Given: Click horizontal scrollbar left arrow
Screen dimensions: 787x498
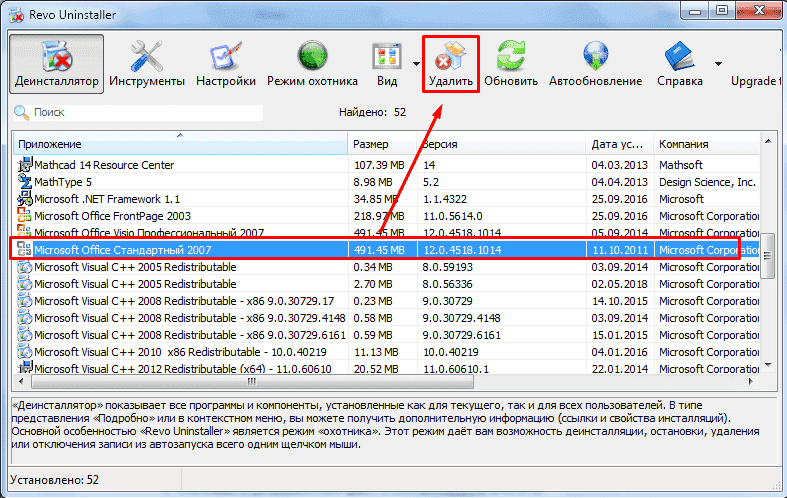Looking at the screenshot, I should pyautogui.click(x=21, y=382).
